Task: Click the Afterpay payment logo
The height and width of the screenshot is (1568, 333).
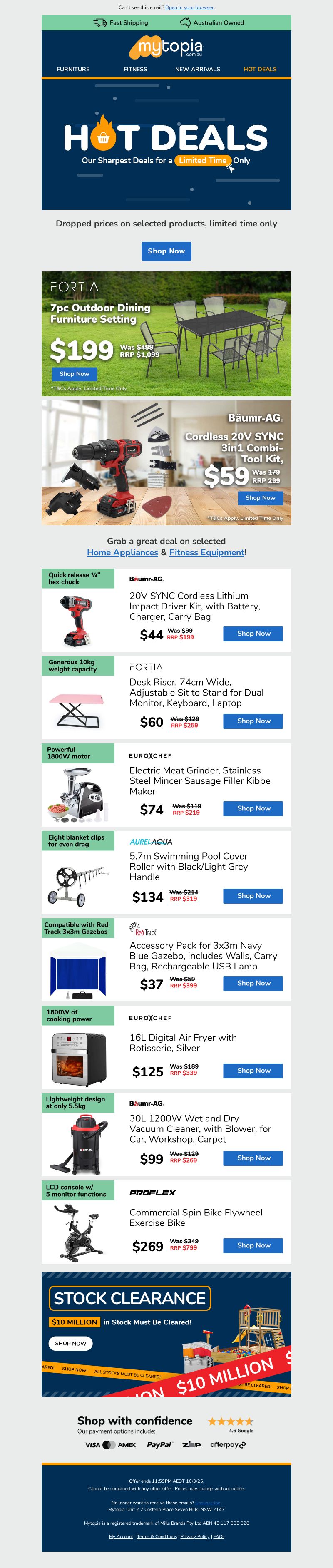Action: point(228,1444)
